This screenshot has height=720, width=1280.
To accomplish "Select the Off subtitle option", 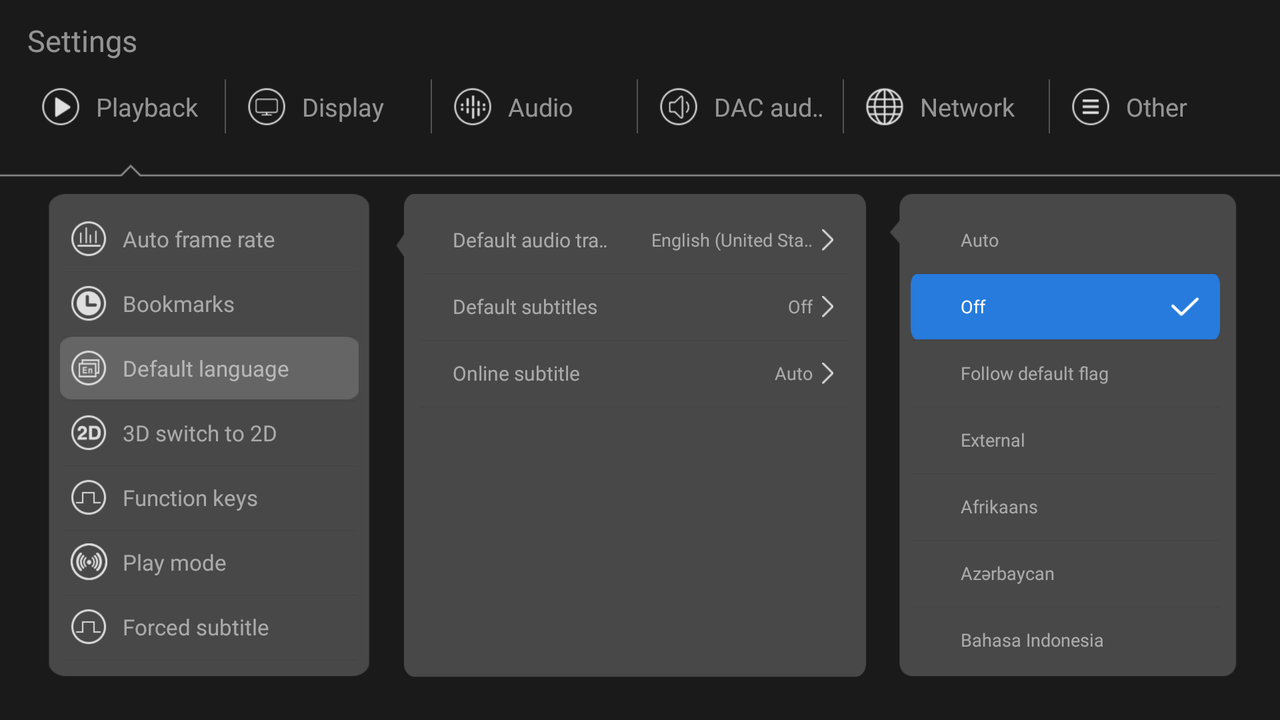I will (x=1065, y=307).
